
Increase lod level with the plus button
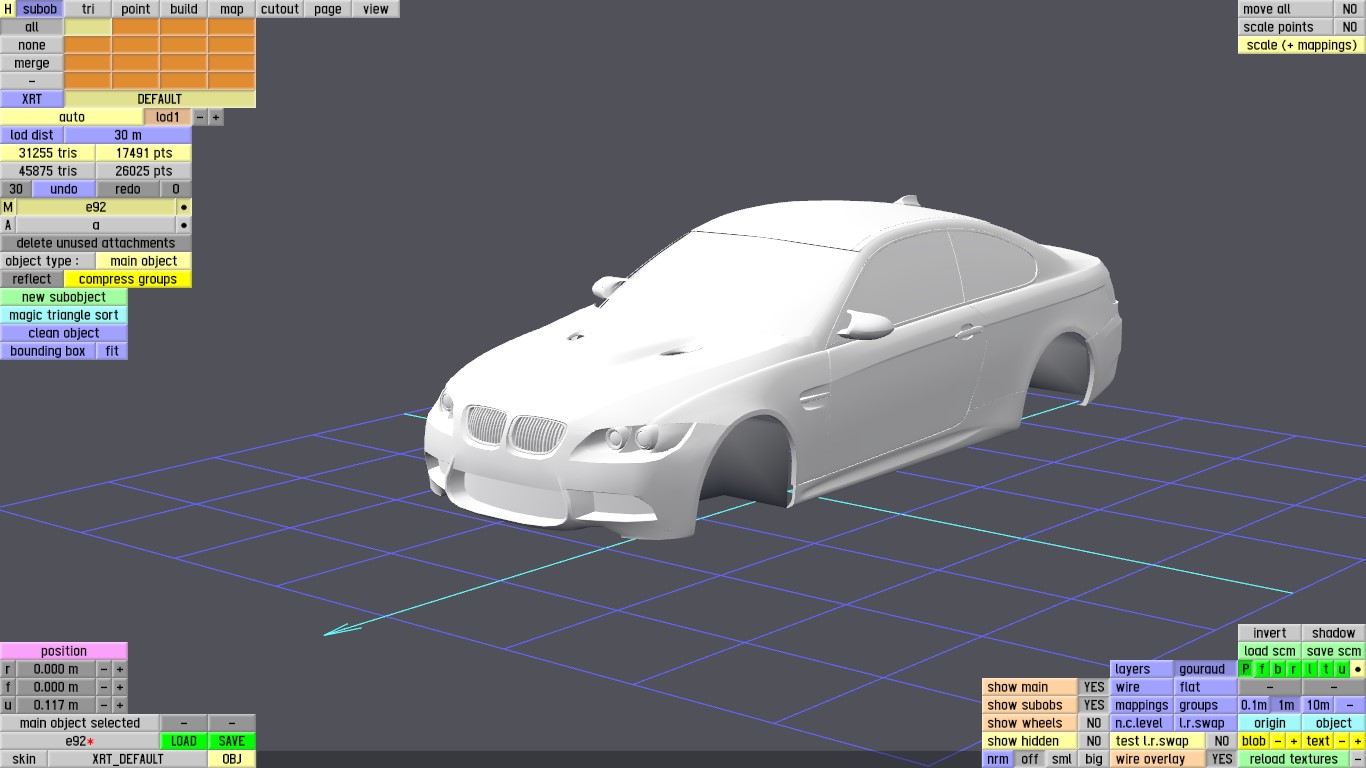(x=216, y=117)
